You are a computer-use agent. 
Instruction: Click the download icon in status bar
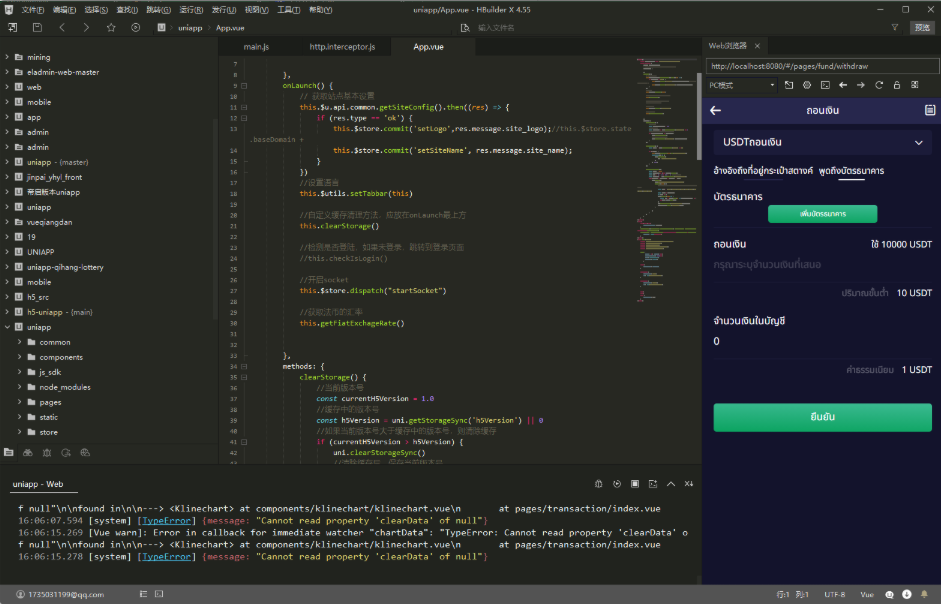pyautogui.click(x=907, y=594)
